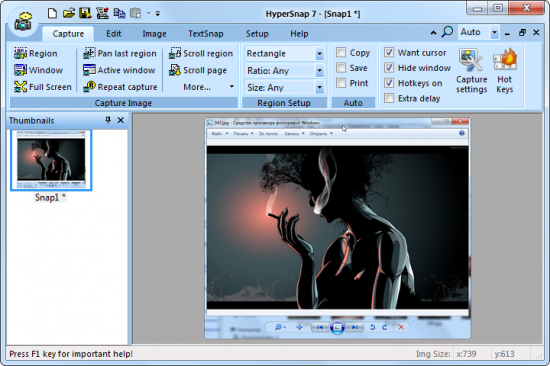Click the status bar F1 help message
The image size is (550, 366).
pos(71,354)
